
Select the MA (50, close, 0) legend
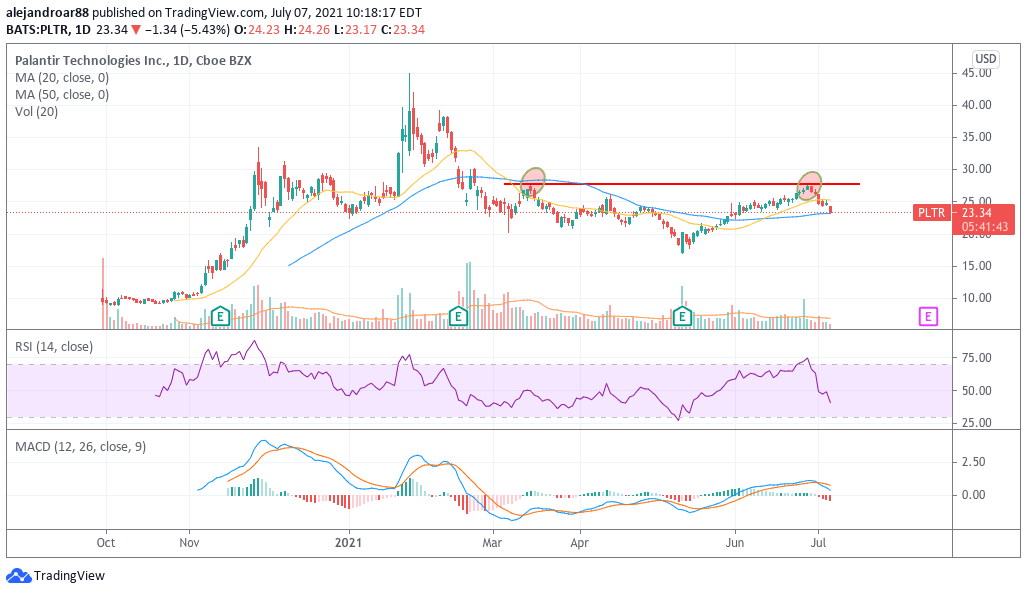coord(62,94)
